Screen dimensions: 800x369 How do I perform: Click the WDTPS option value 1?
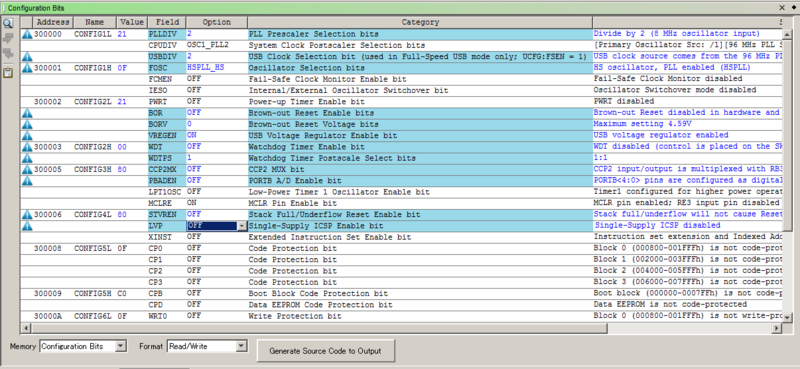[x=217, y=158]
